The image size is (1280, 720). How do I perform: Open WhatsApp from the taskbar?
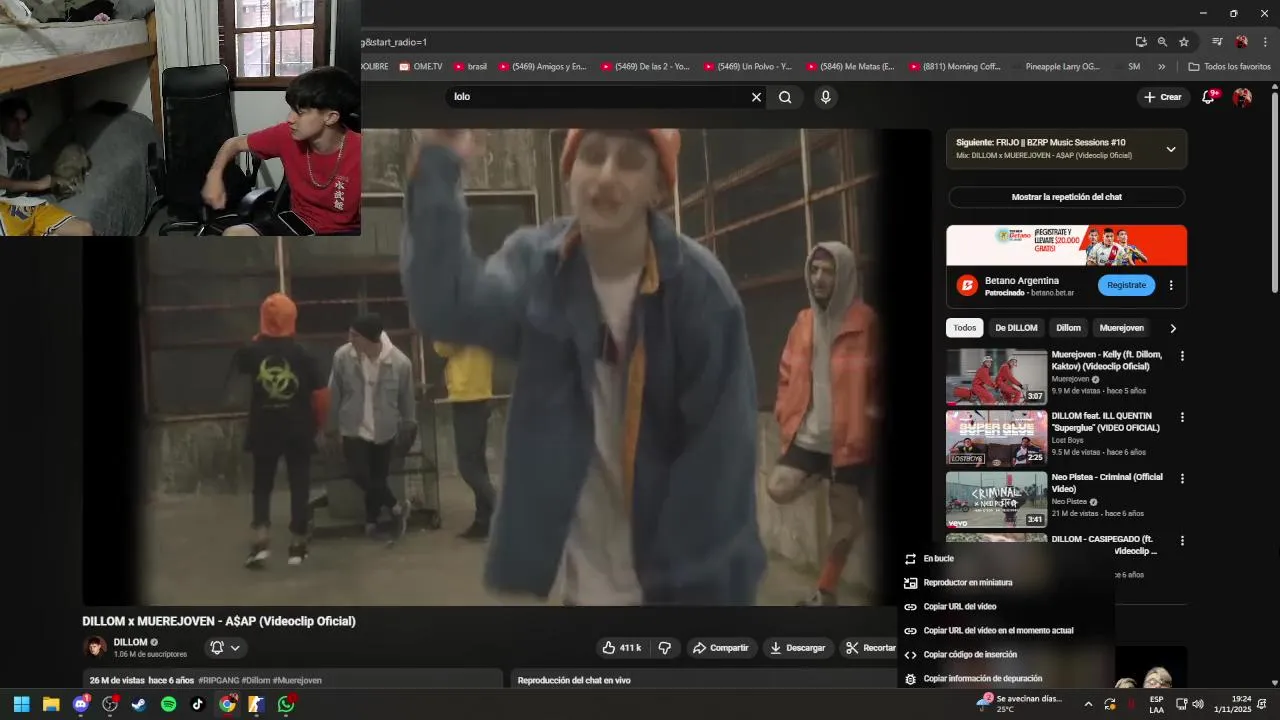[x=286, y=704]
